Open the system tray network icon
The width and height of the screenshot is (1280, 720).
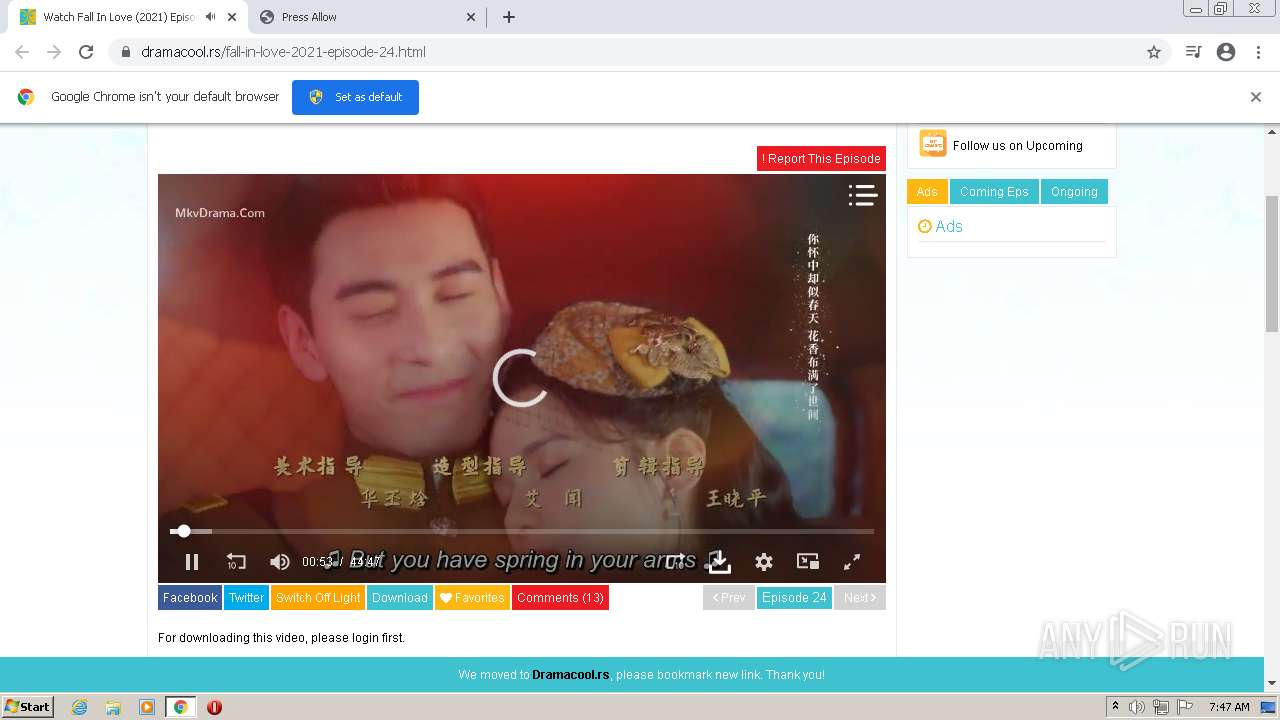[x=1161, y=707]
